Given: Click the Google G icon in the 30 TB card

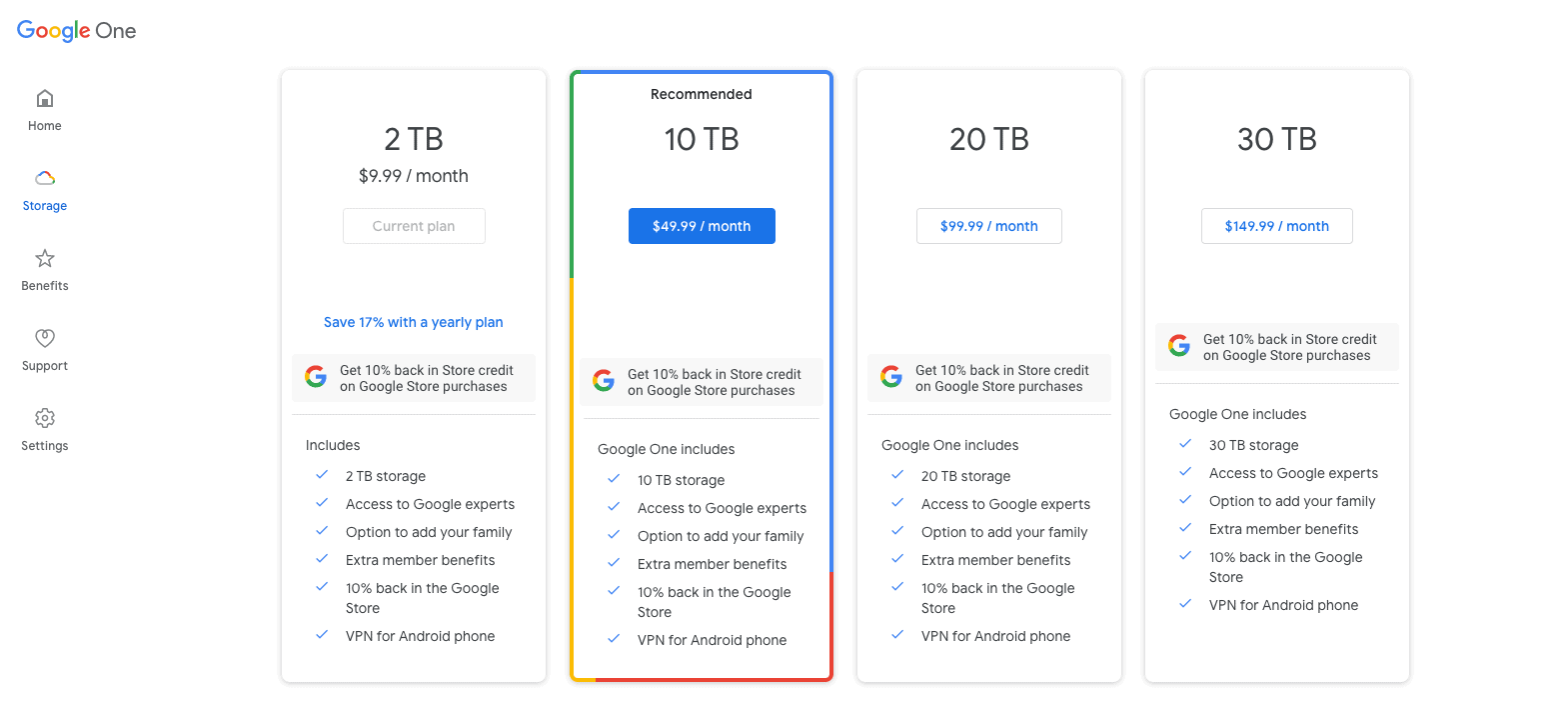Looking at the screenshot, I should tap(1179, 346).
